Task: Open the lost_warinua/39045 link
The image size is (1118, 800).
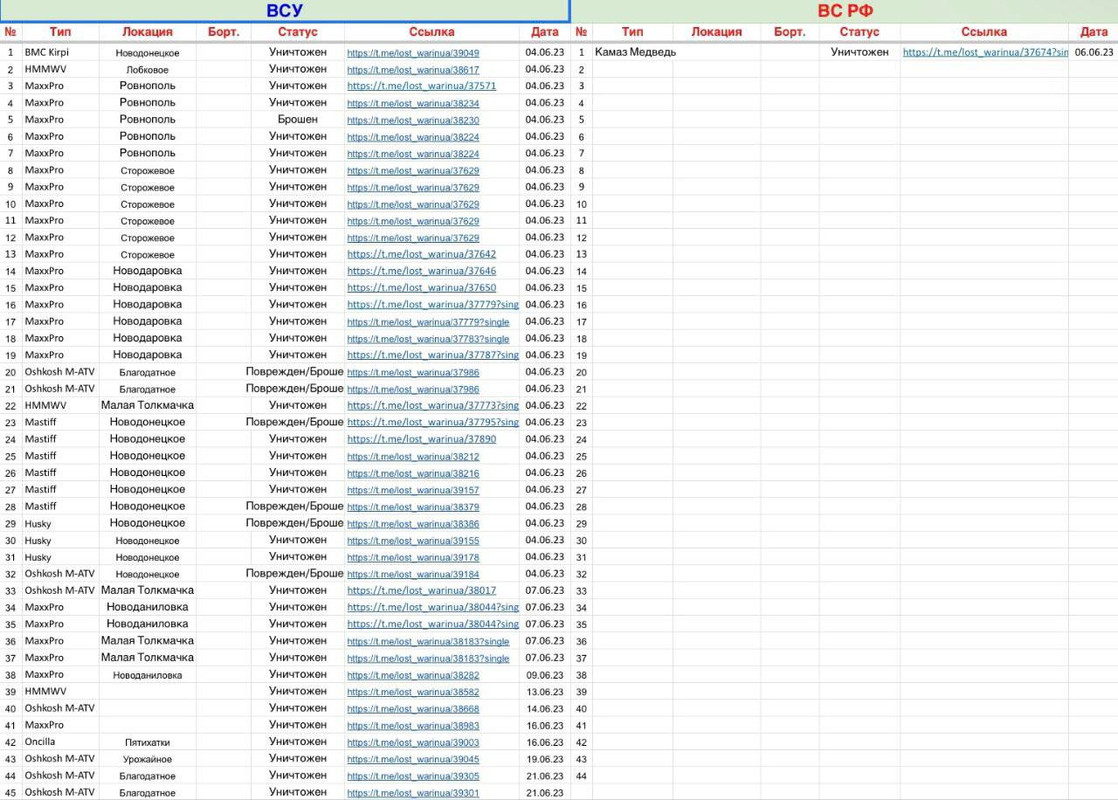Action: pos(413,759)
